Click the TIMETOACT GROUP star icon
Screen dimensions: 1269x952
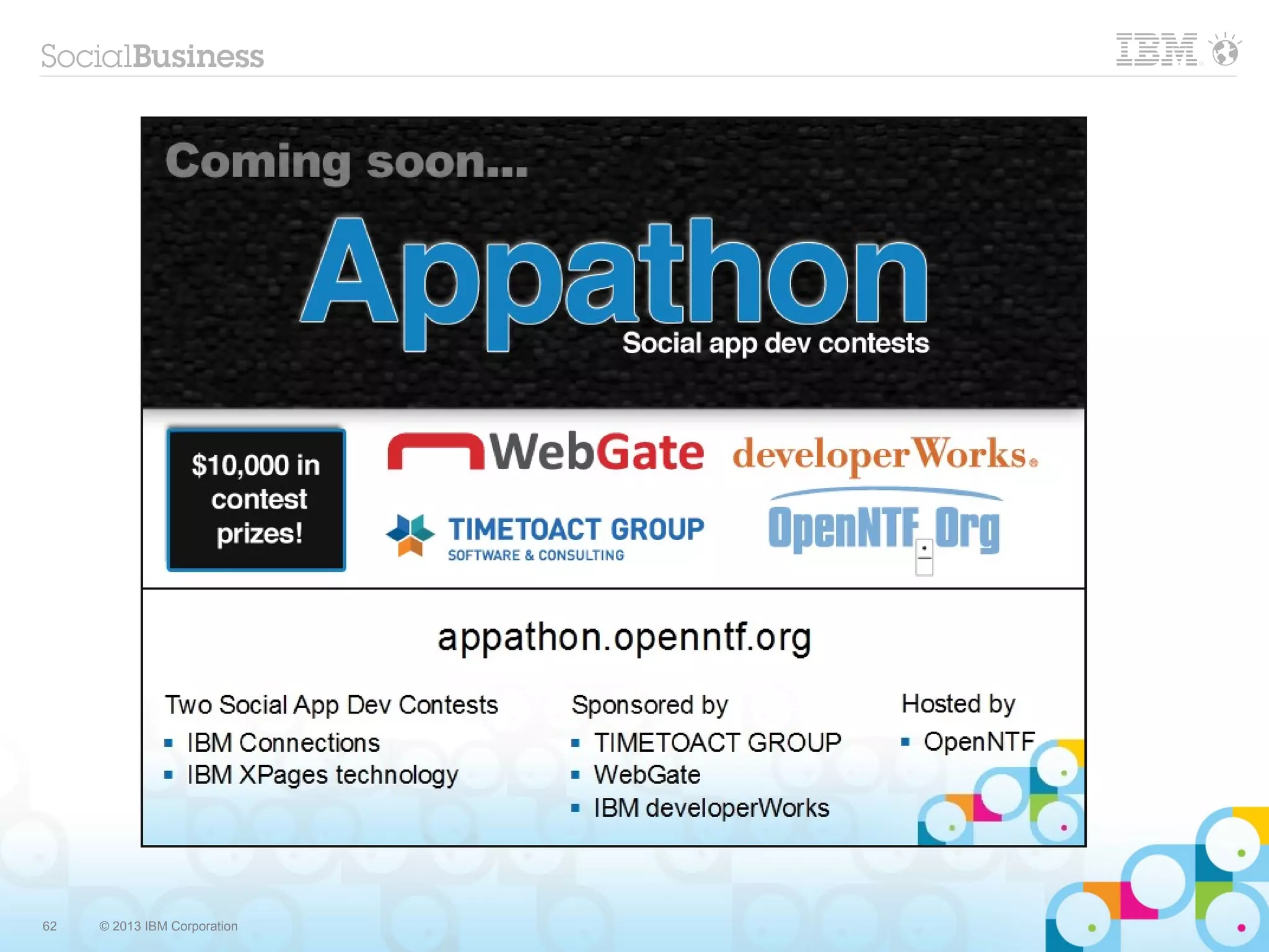410,534
